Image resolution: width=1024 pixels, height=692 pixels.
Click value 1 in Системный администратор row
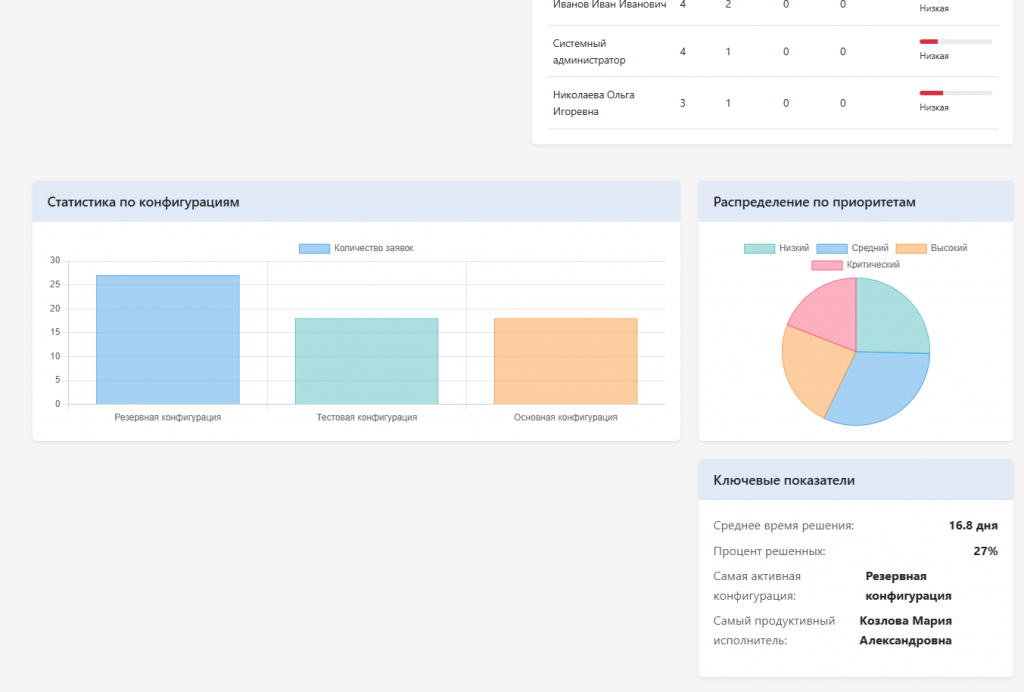click(x=728, y=52)
